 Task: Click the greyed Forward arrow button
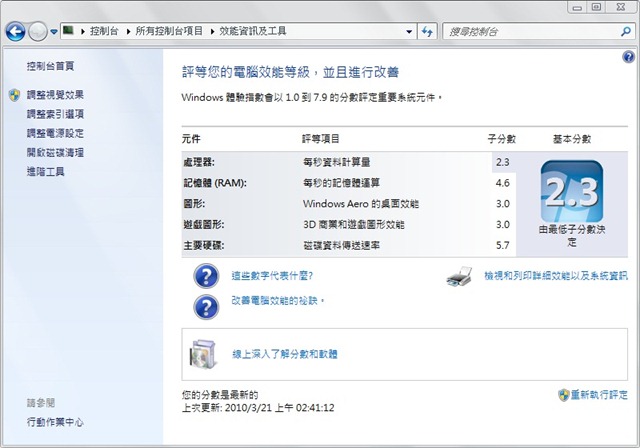point(38,31)
